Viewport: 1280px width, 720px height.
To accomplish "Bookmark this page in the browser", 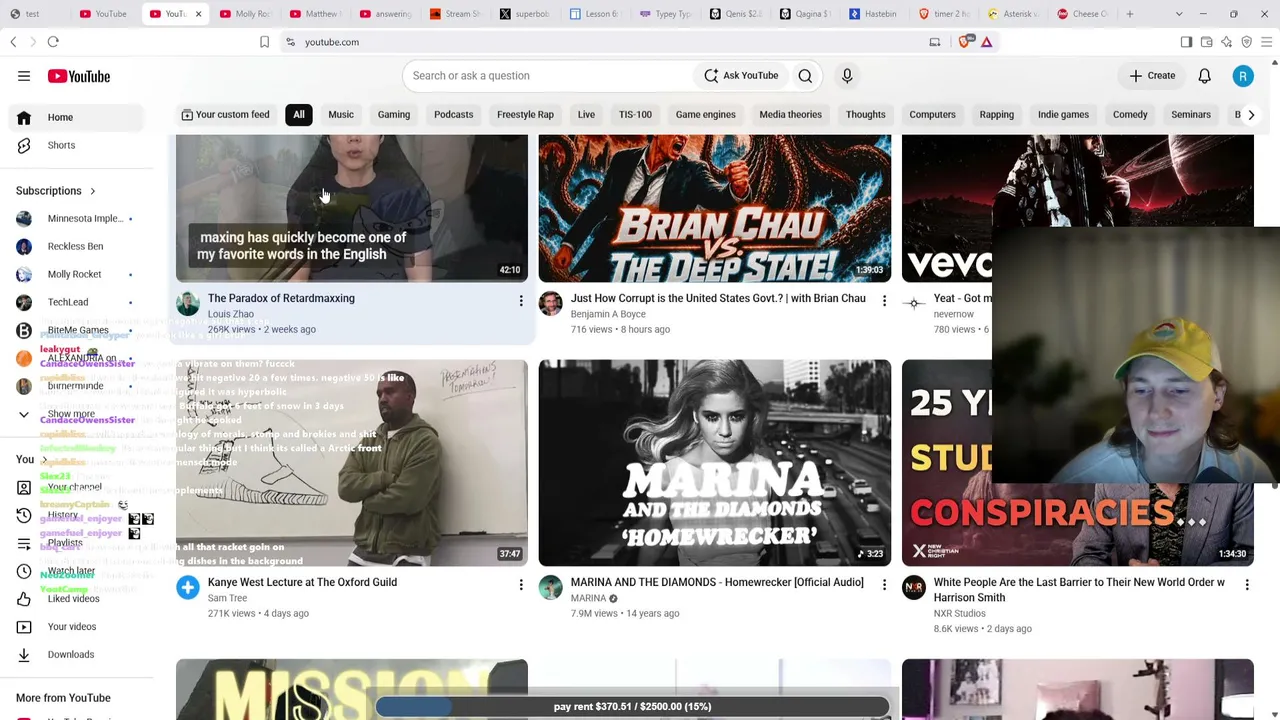I will (264, 42).
